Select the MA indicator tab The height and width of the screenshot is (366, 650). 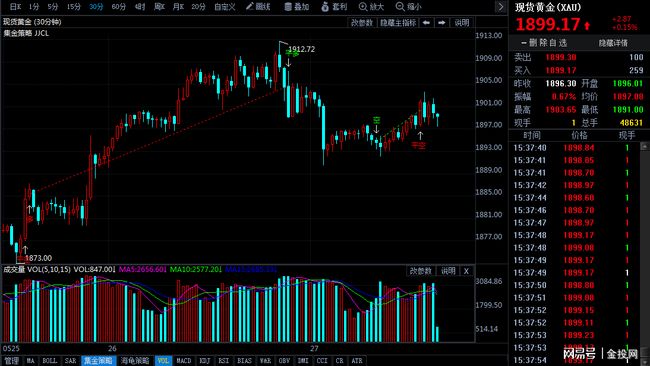[x=30, y=361]
